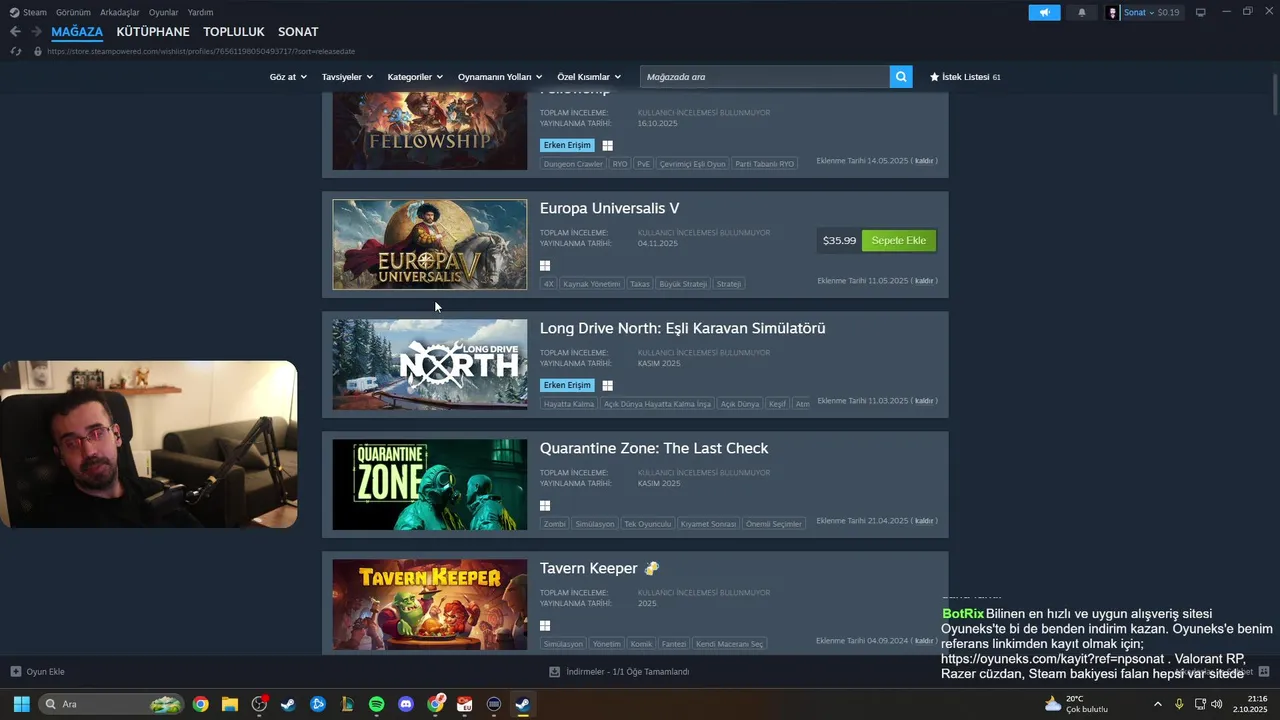This screenshot has height=720, width=1280.
Task: Open Discord from the taskbar
Action: coord(406,704)
